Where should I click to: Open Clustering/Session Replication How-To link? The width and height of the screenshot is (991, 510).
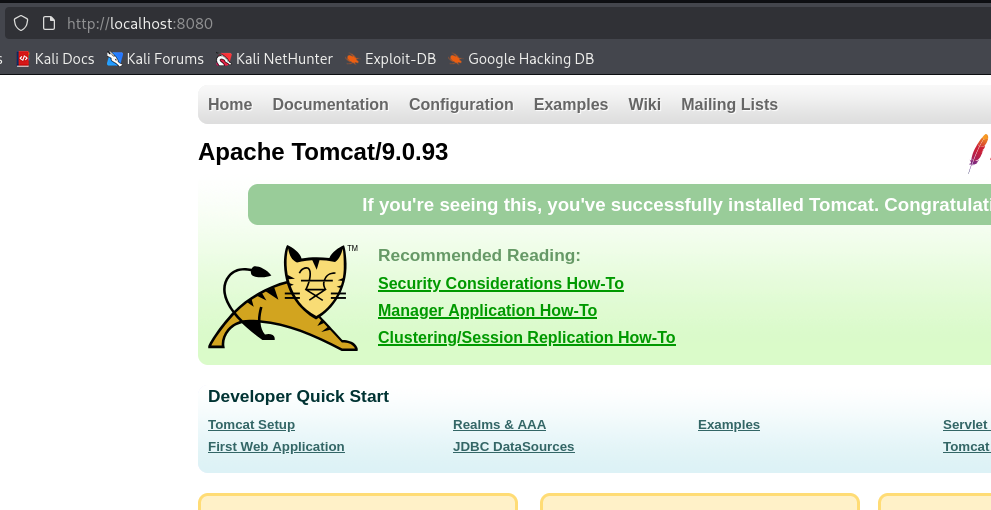pos(526,337)
